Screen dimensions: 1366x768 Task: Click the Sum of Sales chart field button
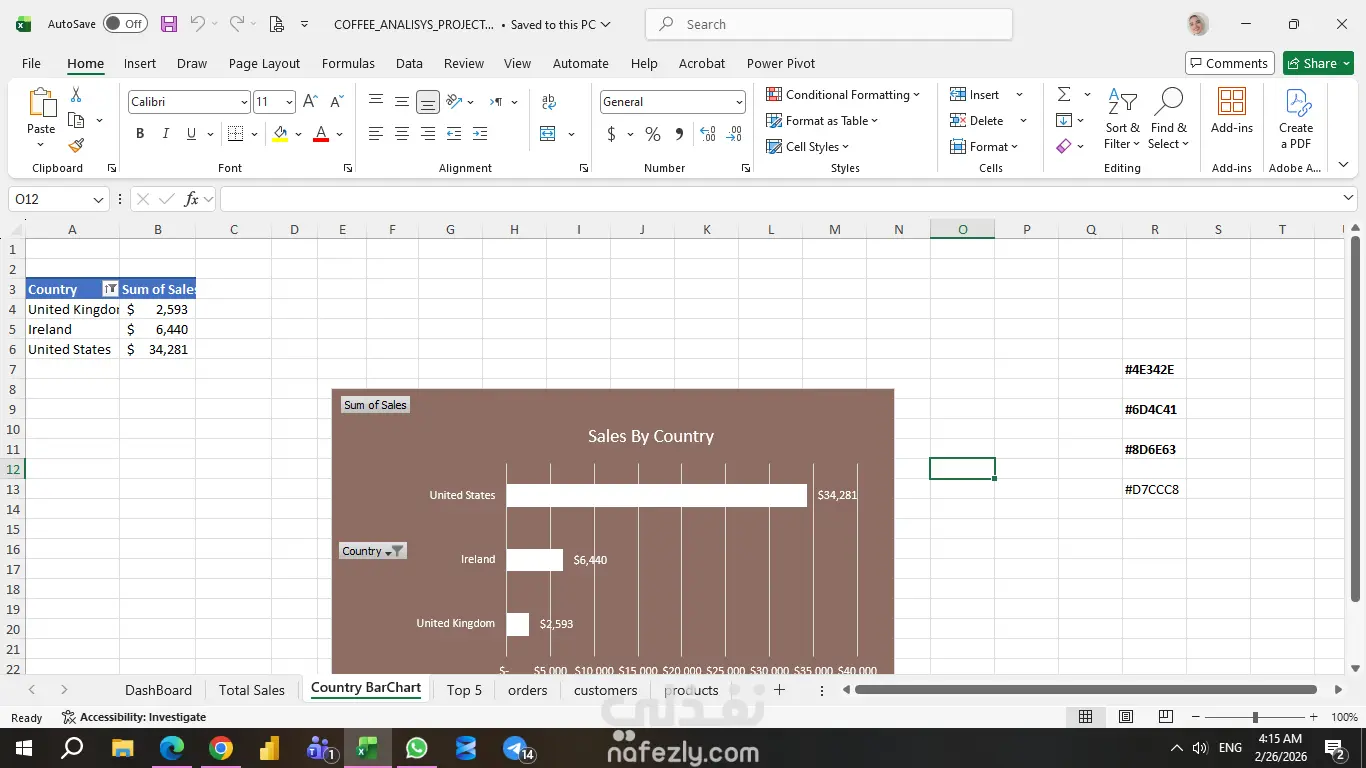[375, 405]
